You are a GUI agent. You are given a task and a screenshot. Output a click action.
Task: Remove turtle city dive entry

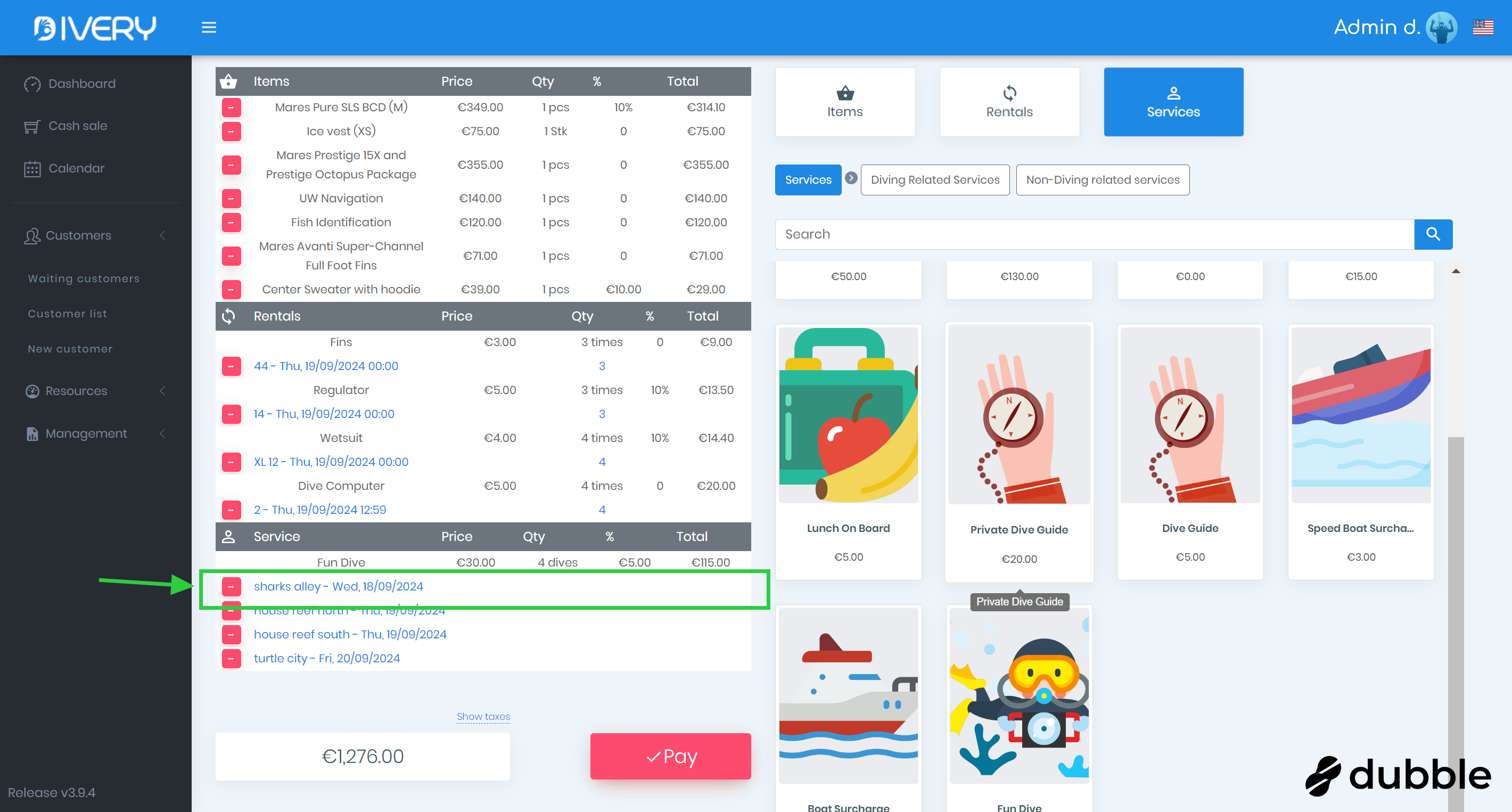pos(231,658)
